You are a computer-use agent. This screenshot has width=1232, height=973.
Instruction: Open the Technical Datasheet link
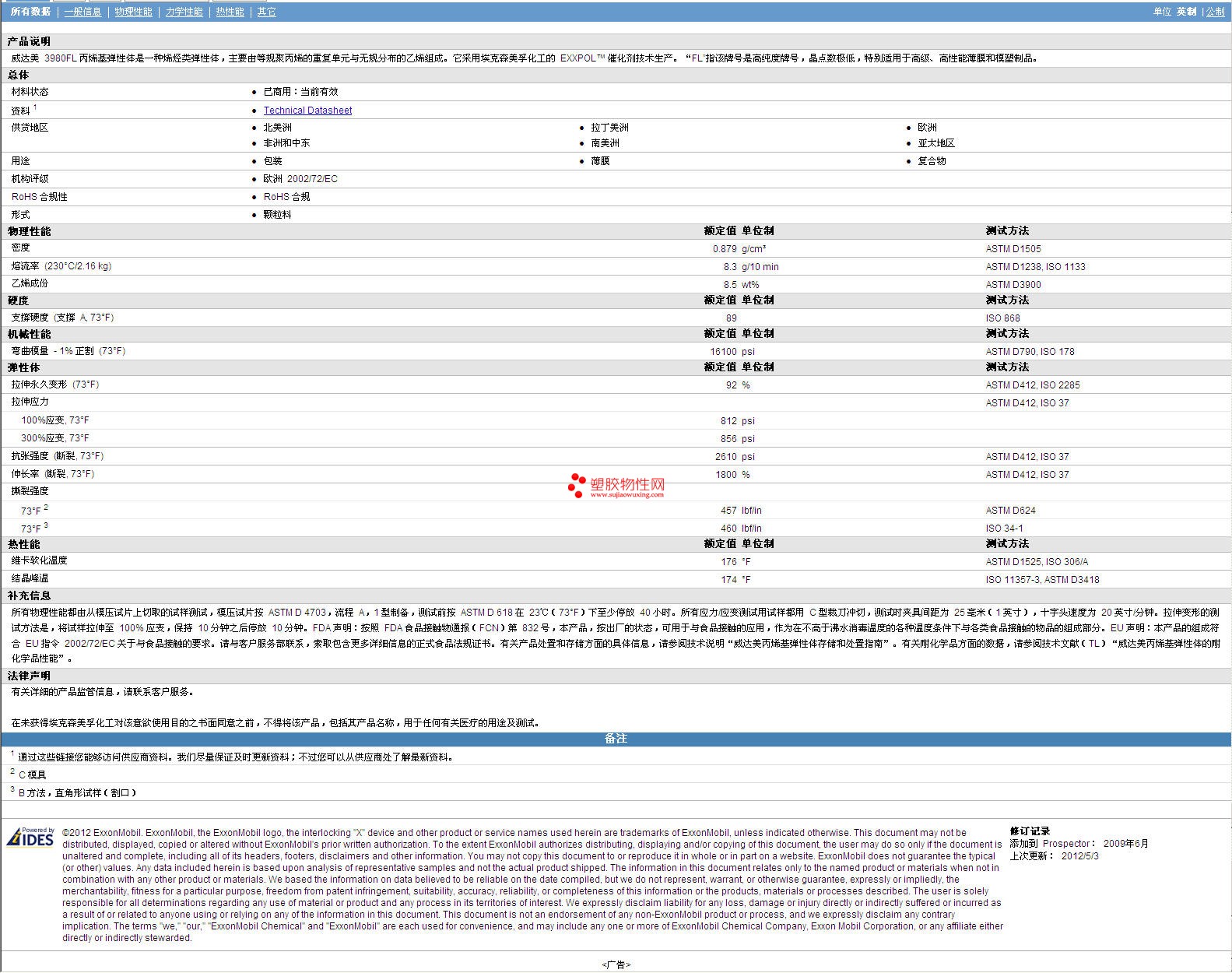click(x=307, y=111)
